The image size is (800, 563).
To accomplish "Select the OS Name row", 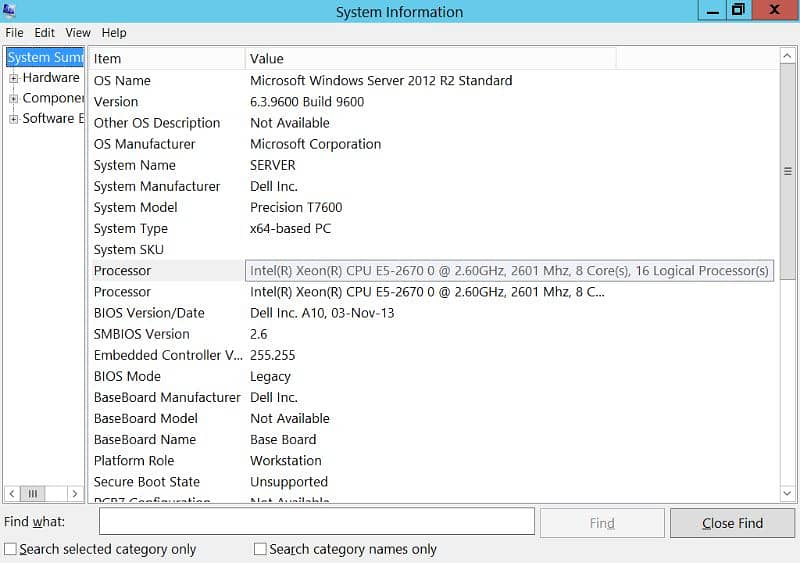I will coord(433,81).
